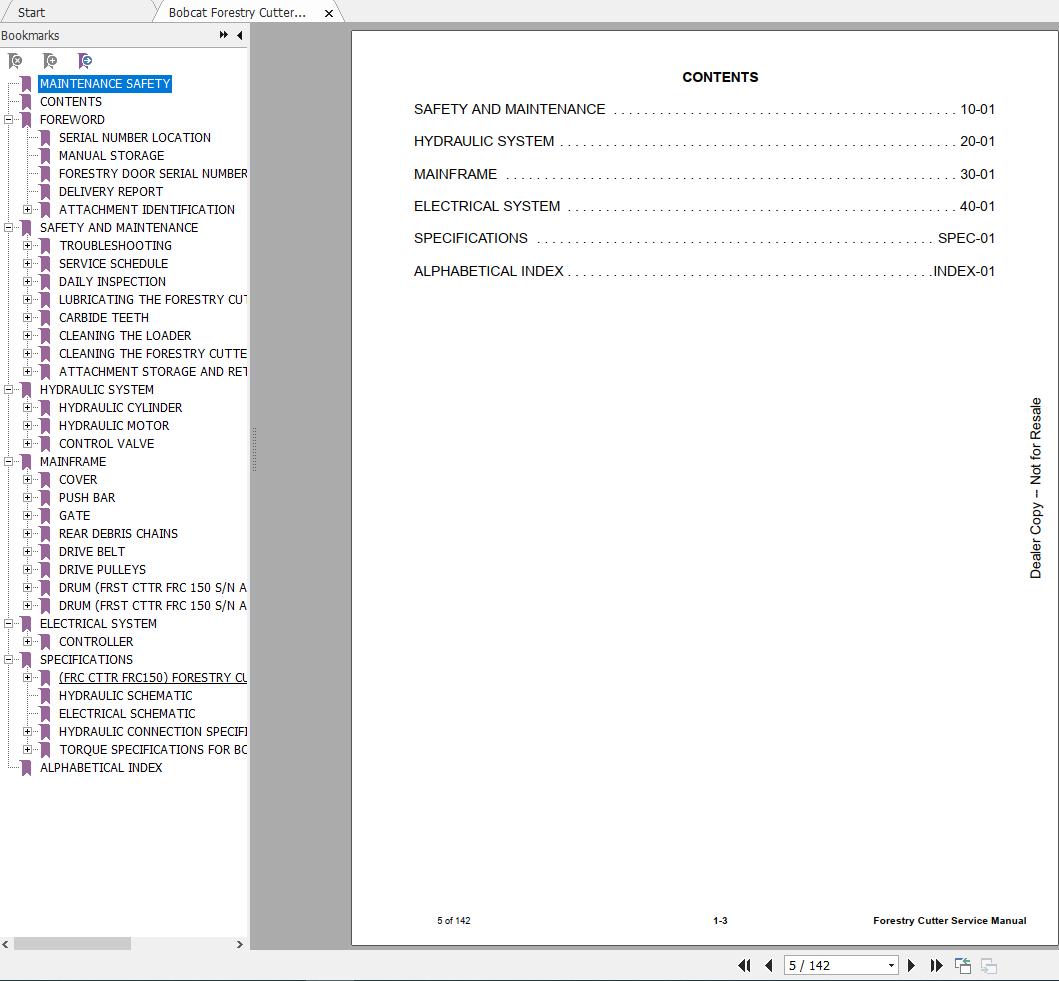
Task: Open the FORESTRY DOOR SERIAL NUMBER bookmark
Action: click(x=153, y=174)
